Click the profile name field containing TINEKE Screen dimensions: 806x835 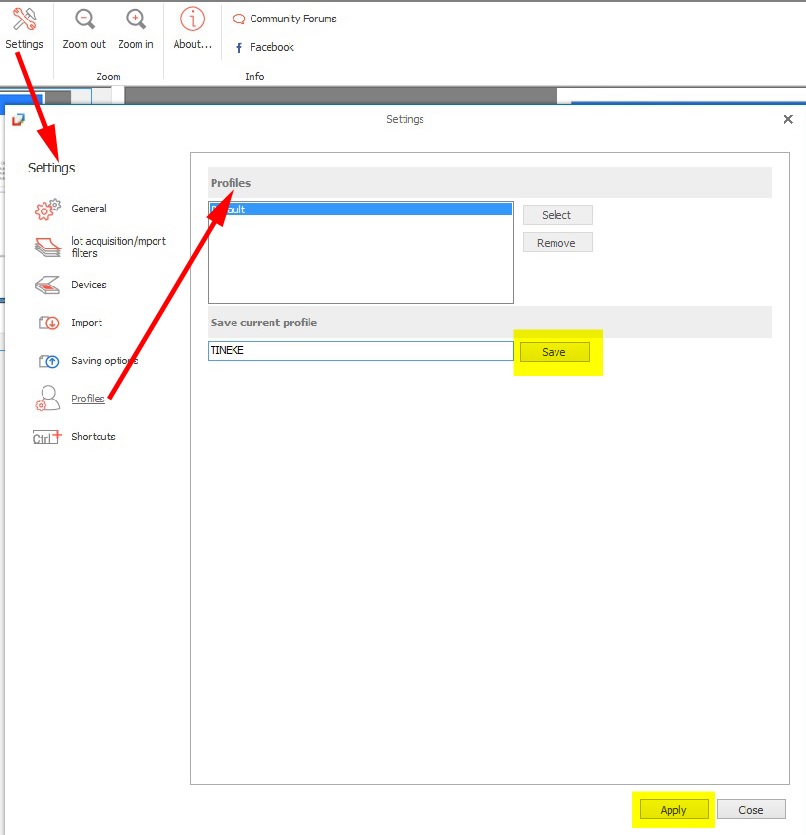coord(360,350)
